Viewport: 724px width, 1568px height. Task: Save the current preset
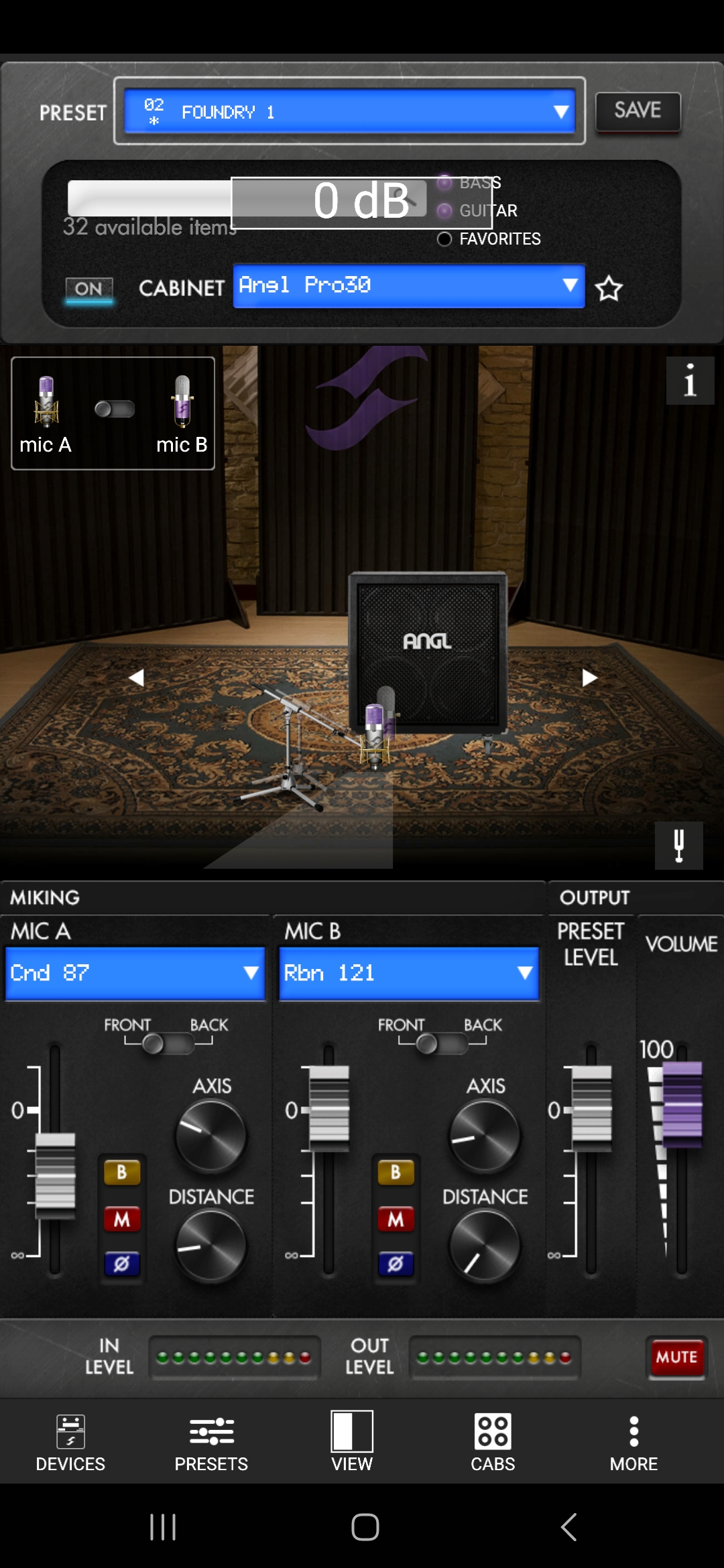638,111
